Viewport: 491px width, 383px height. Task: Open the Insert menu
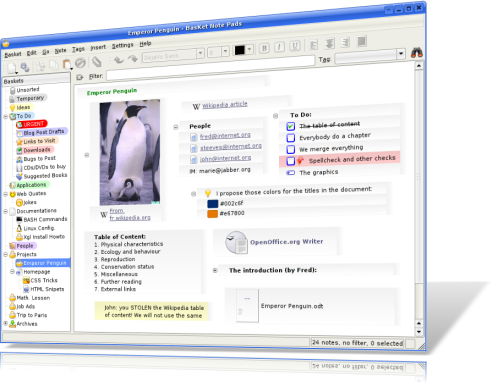click(98, 48)
